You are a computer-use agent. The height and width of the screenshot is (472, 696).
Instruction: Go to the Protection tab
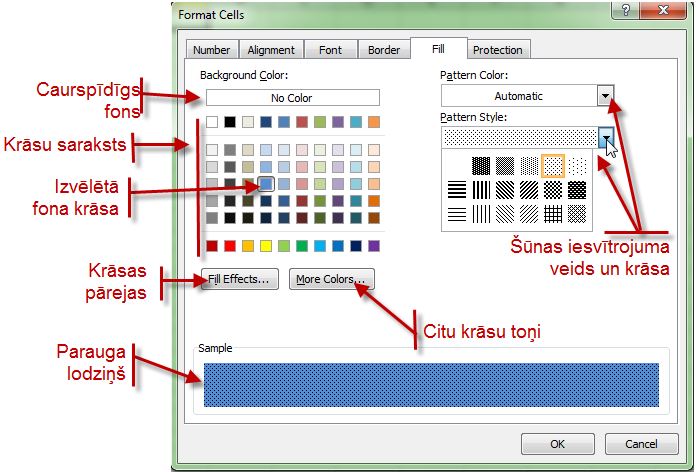tap(497, 50)
